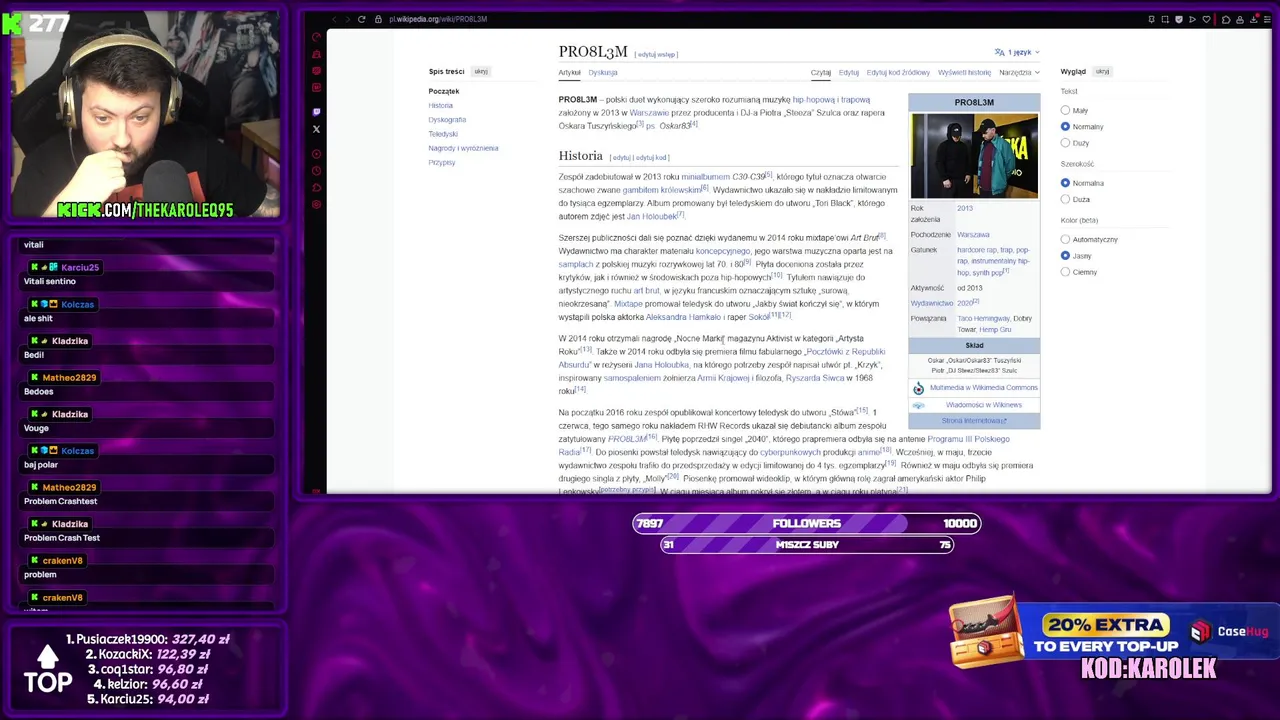Click the 'edytuj wstęp' link
Image resolution: width=1280 pixels, height=720 pixels.
coord(656,54)
